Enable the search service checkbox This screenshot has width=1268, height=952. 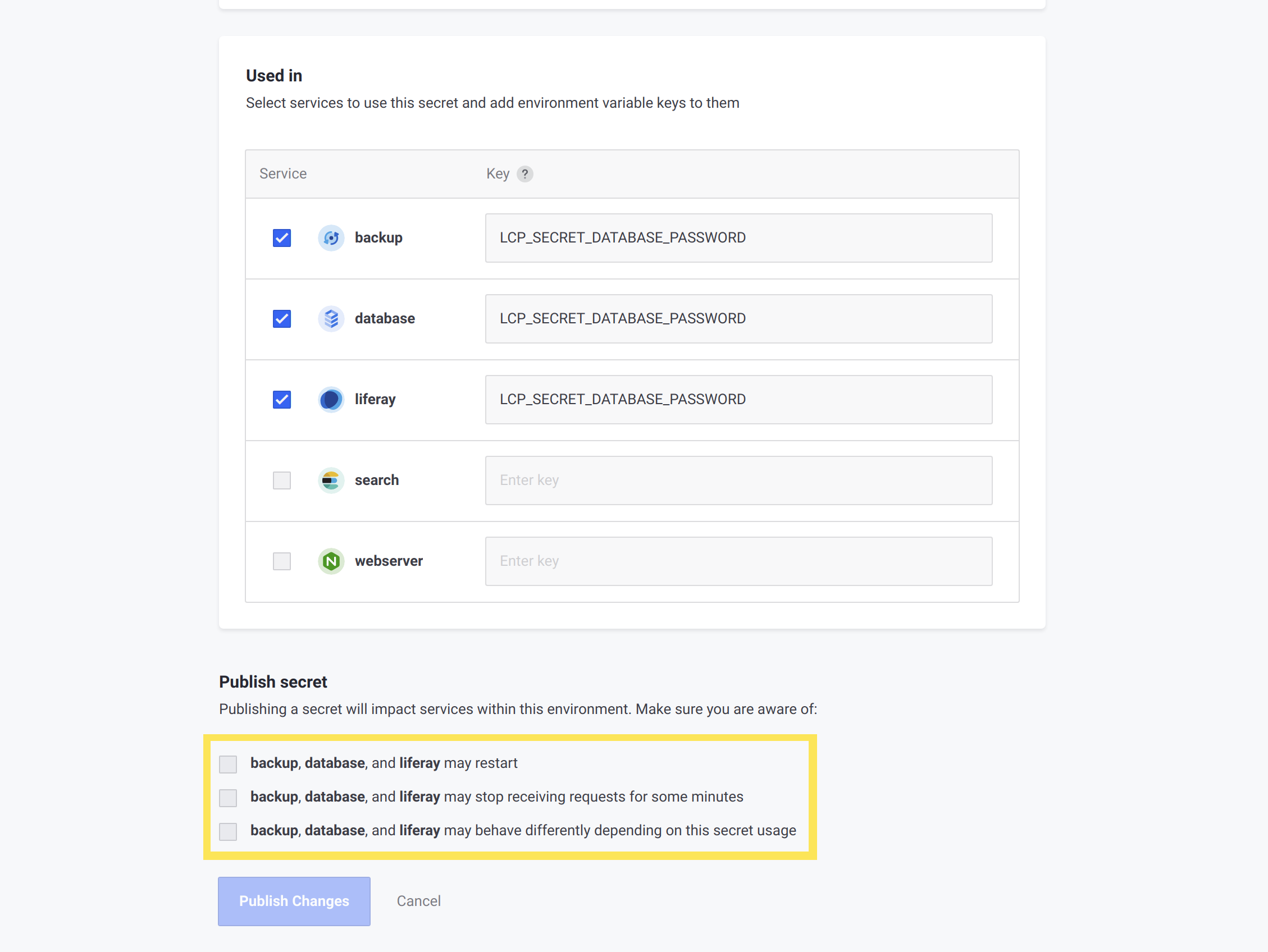pos(281,480)
